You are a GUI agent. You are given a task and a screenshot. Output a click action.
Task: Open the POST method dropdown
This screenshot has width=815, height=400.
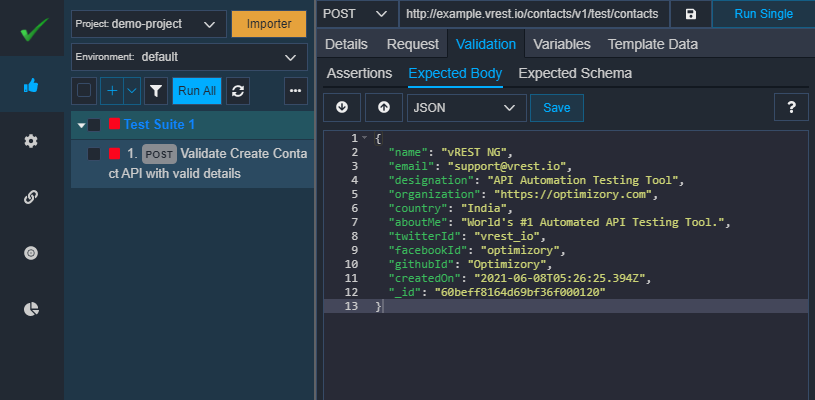pos(357,14)
